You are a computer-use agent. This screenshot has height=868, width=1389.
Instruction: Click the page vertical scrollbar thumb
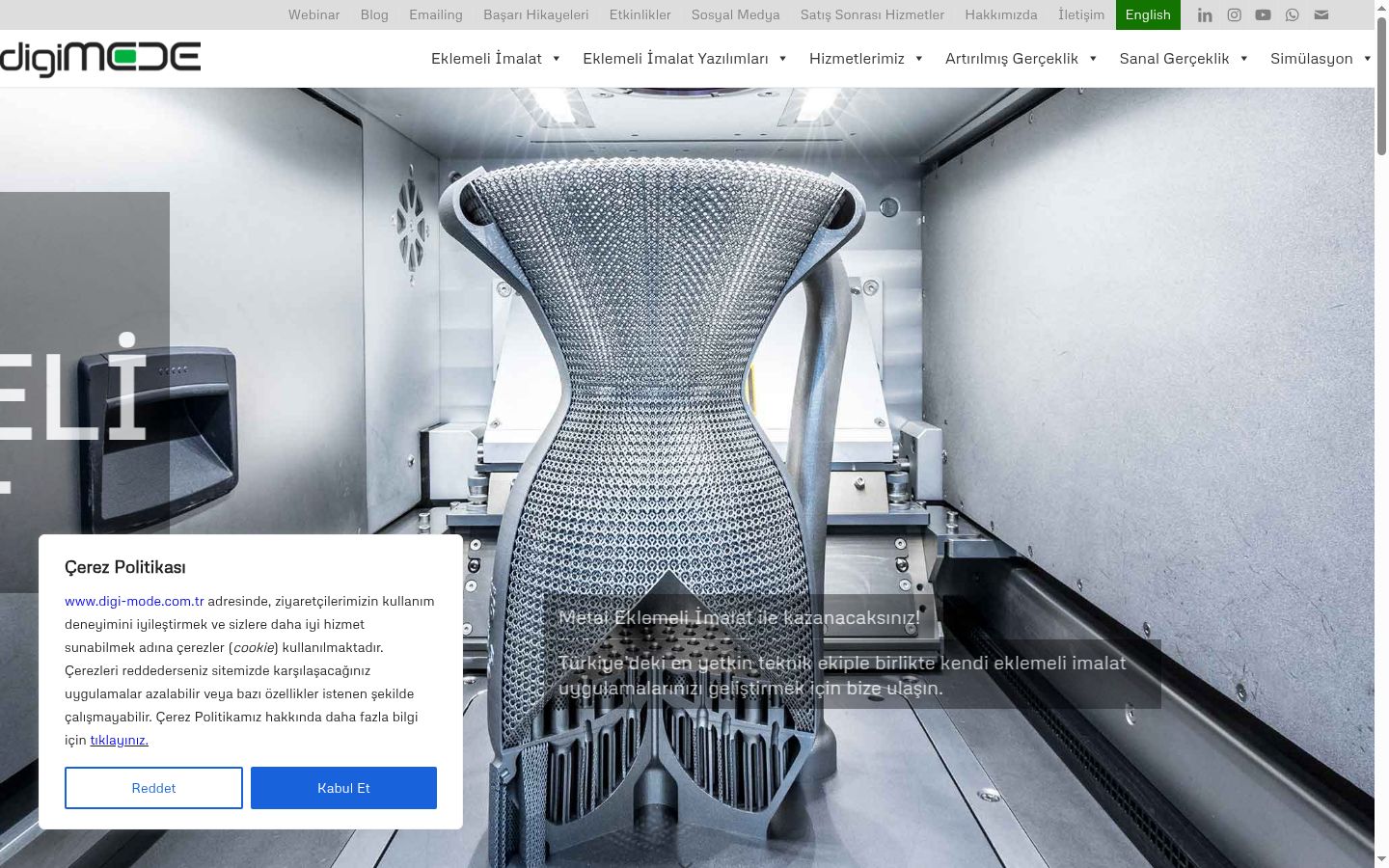click(x=1381, y=85)
